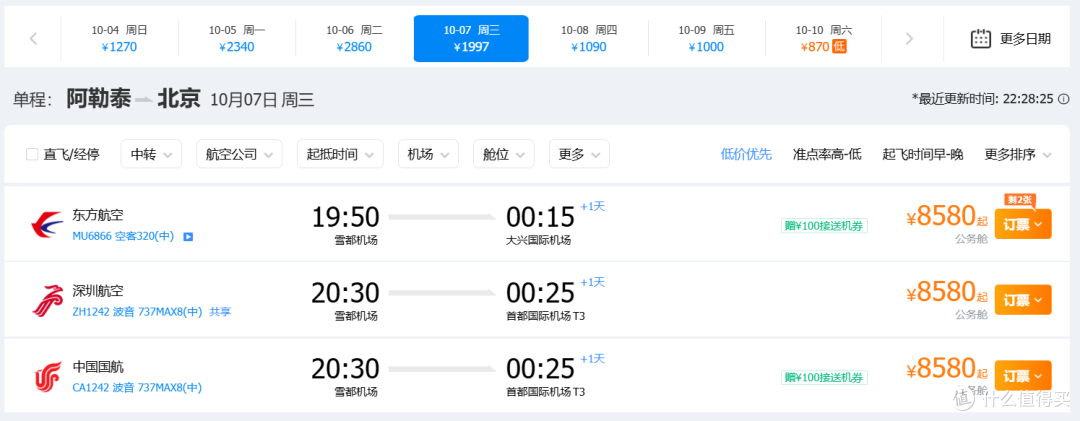Screen dimensions: 1080x421
Task: Select the 10-07 周三 date tab
Action: [x=471, y=39]
